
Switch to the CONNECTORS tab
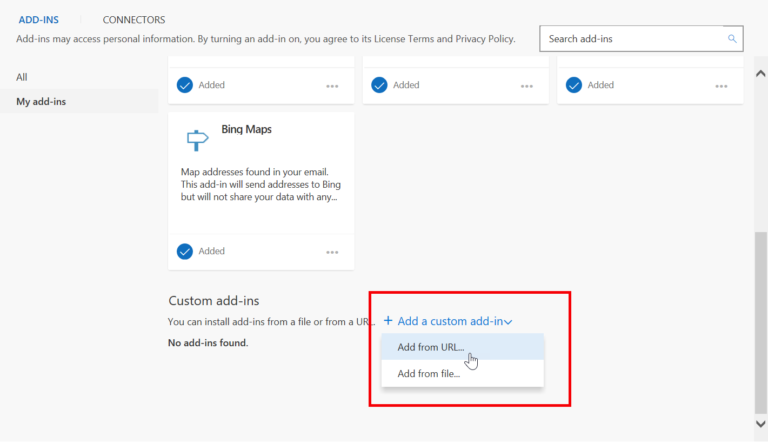click(134, 20)
